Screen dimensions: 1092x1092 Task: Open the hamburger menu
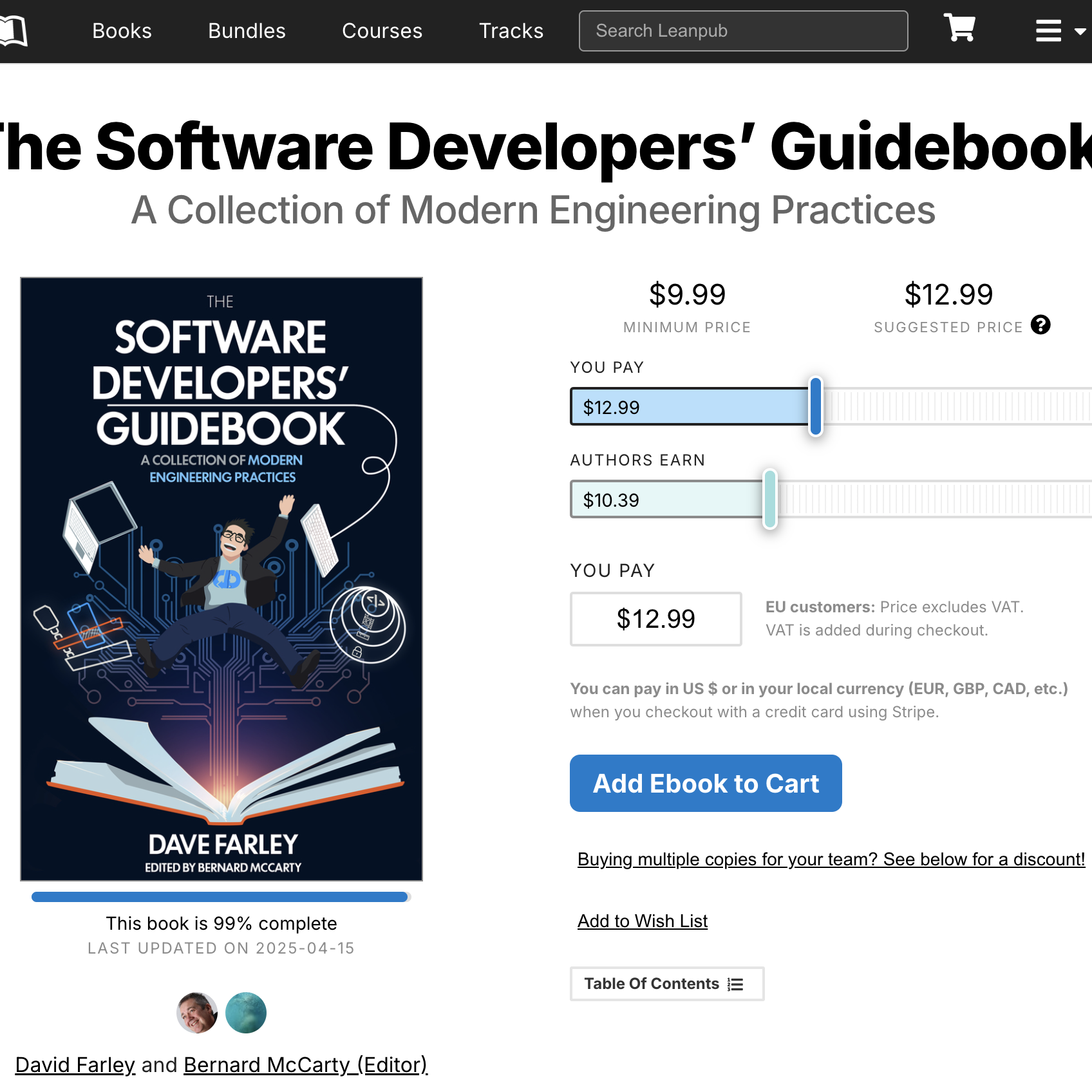pyautogui.click(x=1048, y=30)
